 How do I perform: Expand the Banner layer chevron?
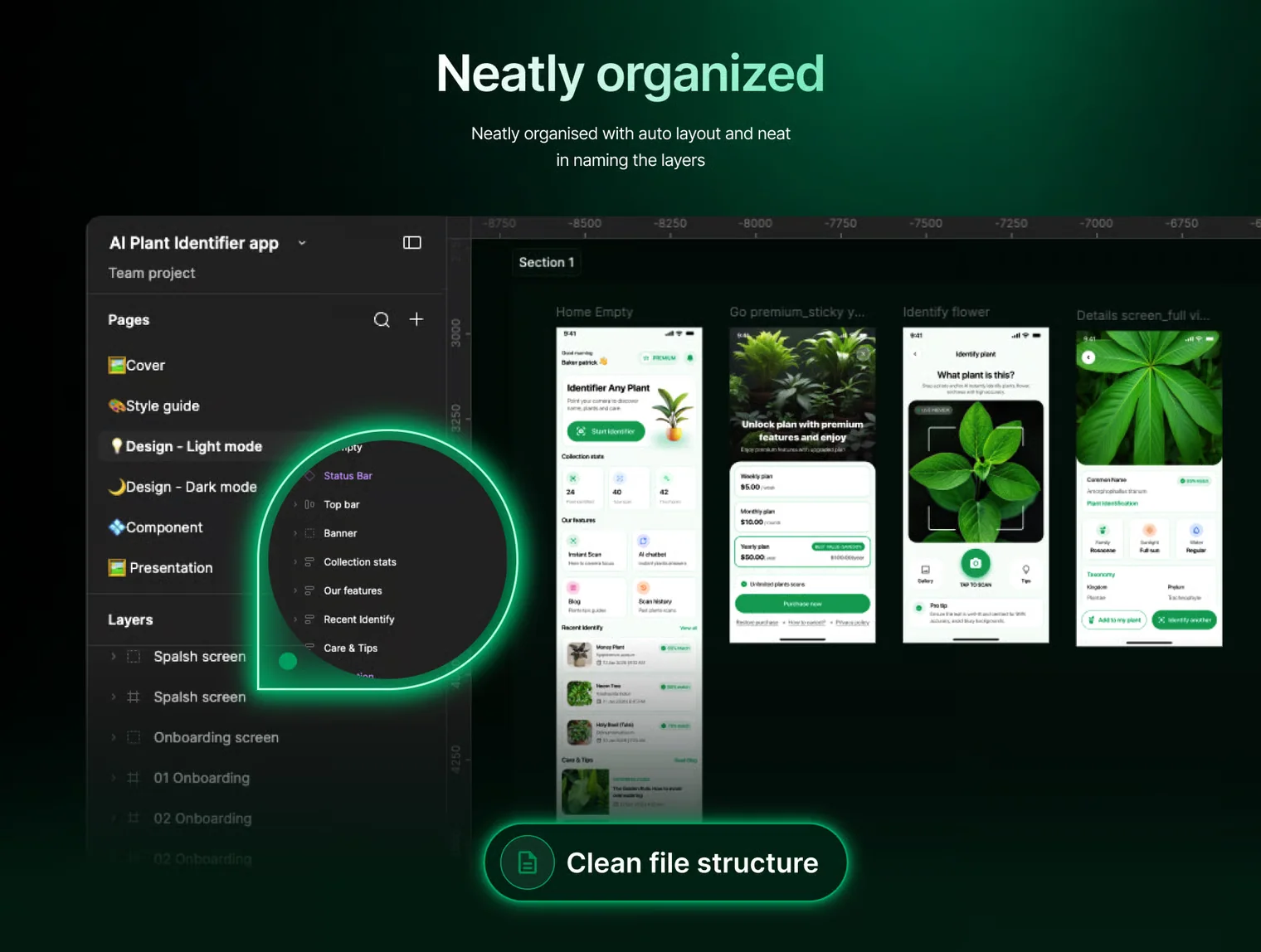(x=295, y=533)
